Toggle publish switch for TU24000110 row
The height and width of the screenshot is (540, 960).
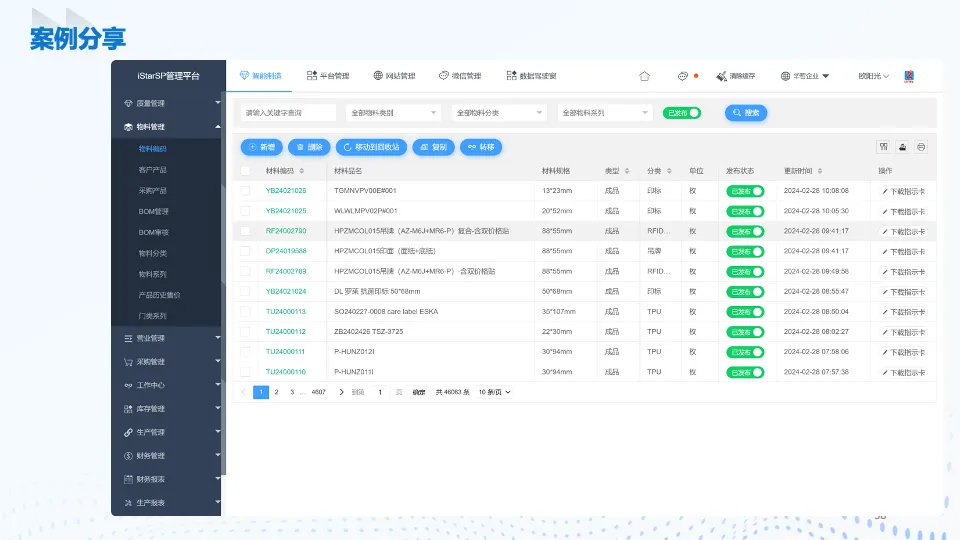pyautogui.click(x=745, y=372)
